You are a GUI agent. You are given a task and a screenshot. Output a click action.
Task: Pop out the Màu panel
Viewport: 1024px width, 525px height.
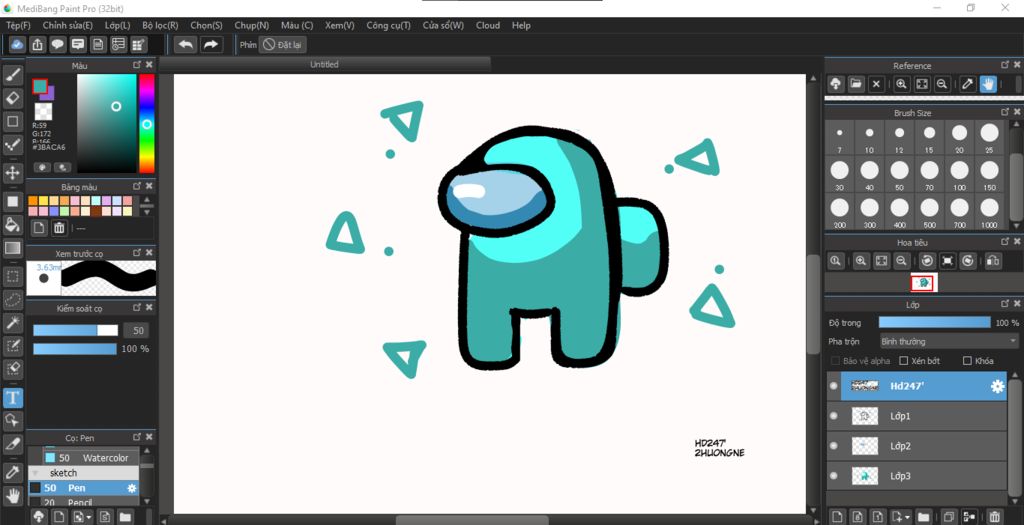click(136, 65)
